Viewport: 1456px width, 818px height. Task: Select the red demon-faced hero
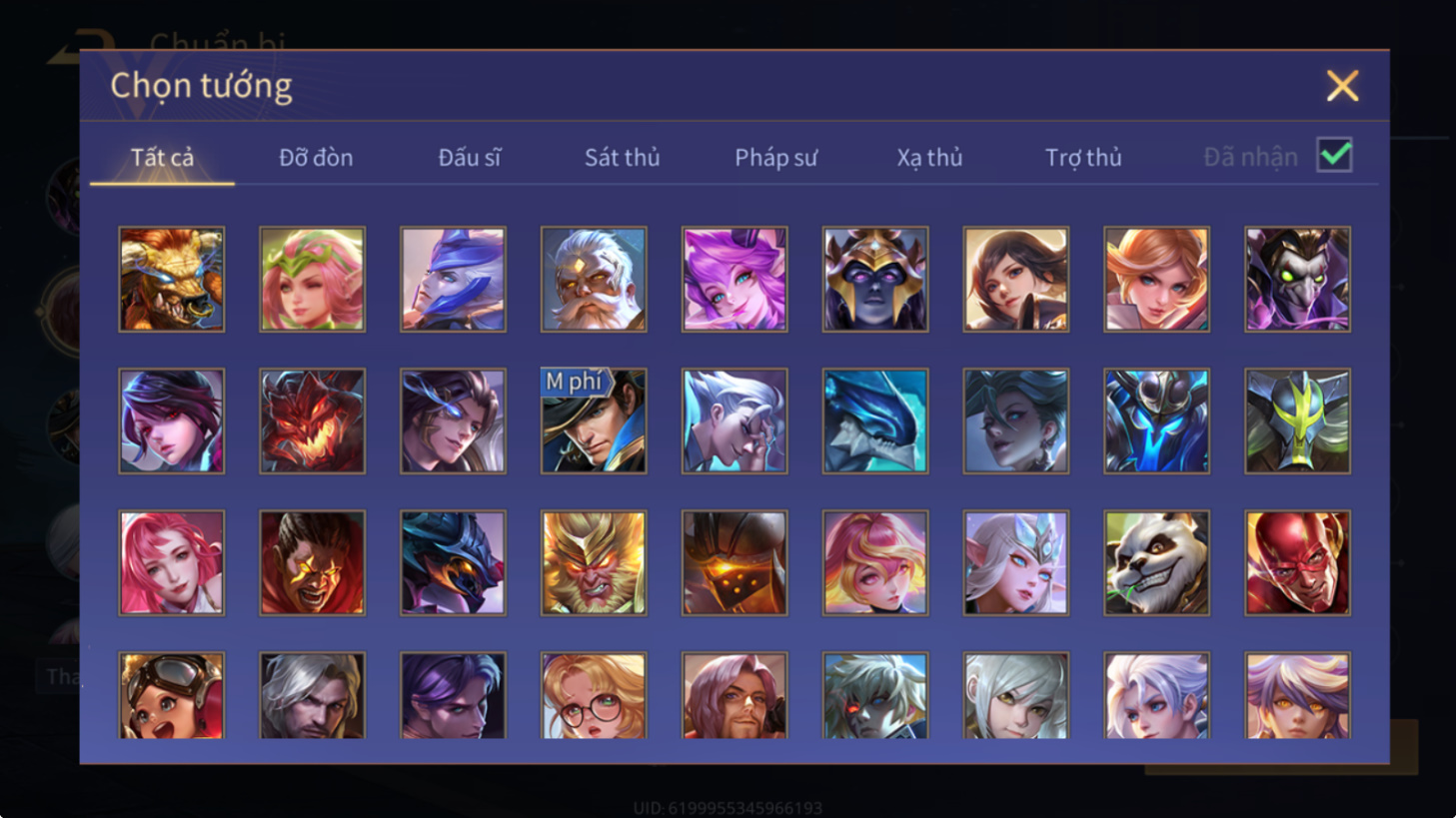coord(312,420)
